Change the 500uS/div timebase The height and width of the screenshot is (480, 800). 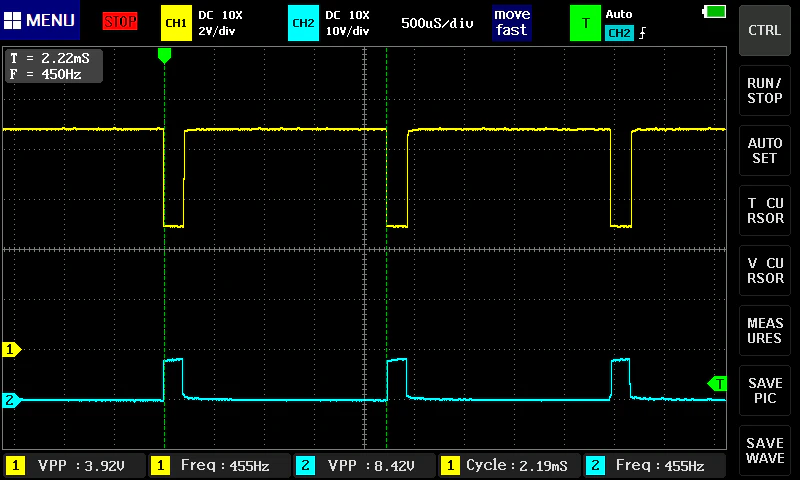coord(437,23)
